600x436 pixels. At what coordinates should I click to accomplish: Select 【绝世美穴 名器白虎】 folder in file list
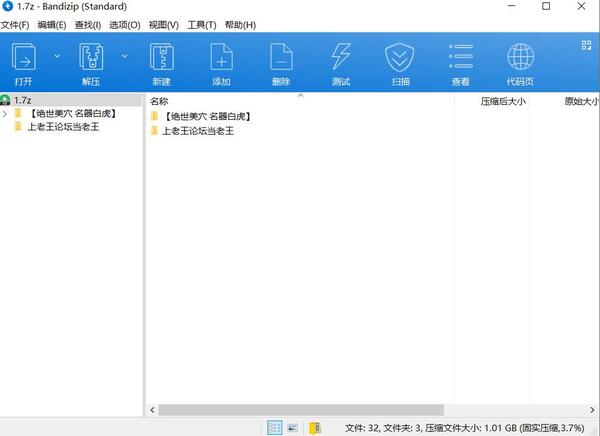click(x=207, y=116)
